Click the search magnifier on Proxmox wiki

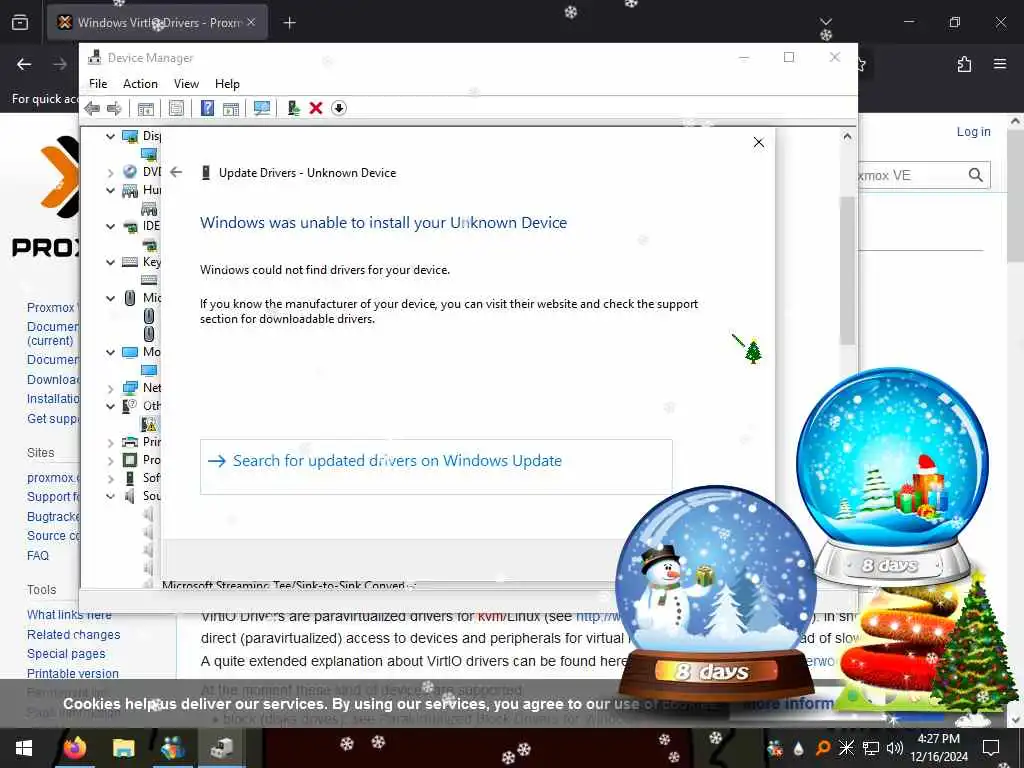(975, 175)
